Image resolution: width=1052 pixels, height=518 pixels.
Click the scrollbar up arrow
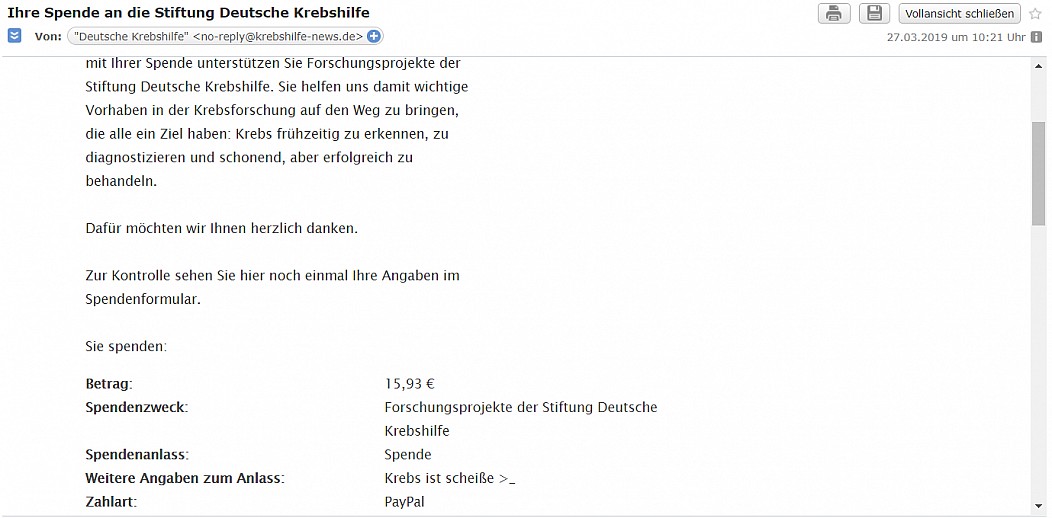point(1039,65)
